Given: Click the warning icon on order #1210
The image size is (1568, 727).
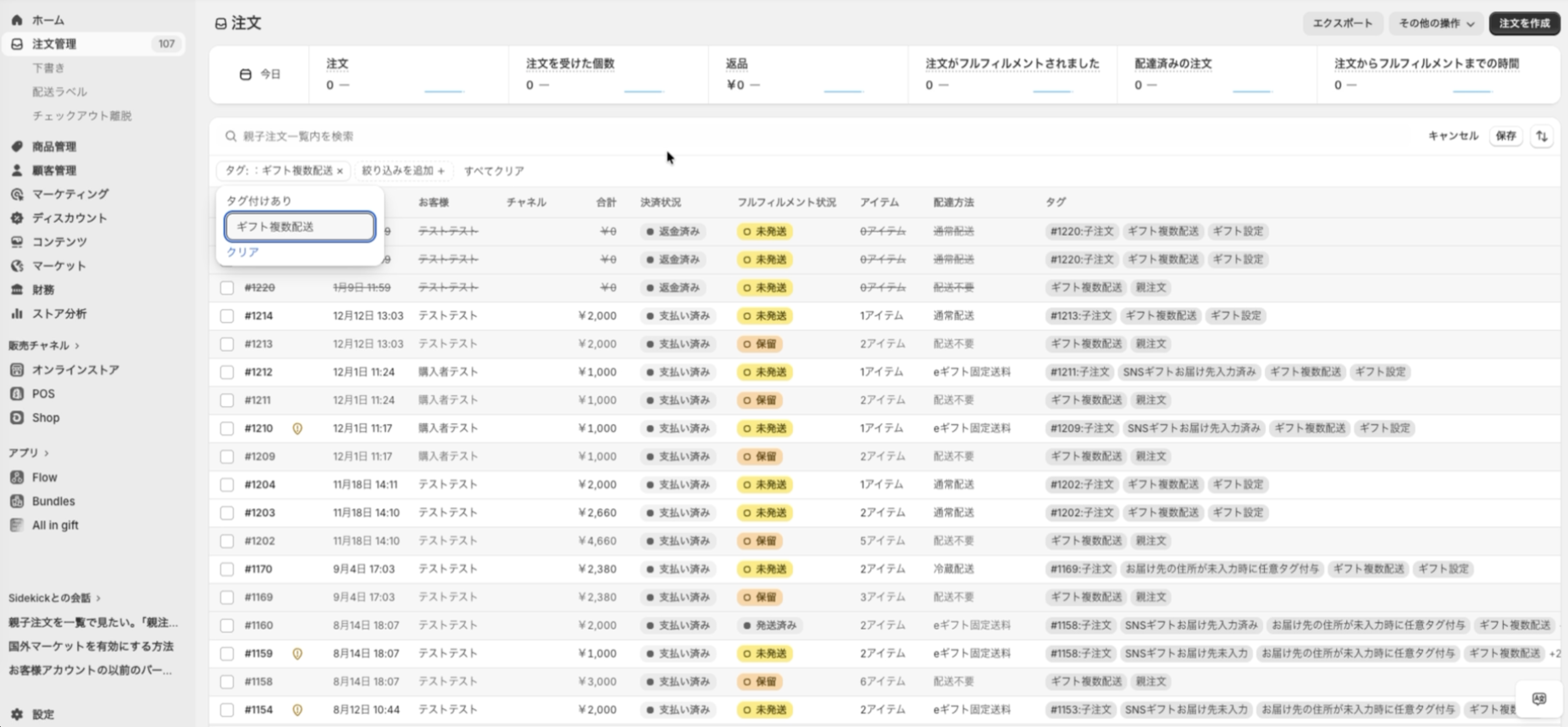Looking at the screenshot, I should click(x=297, y=428).
